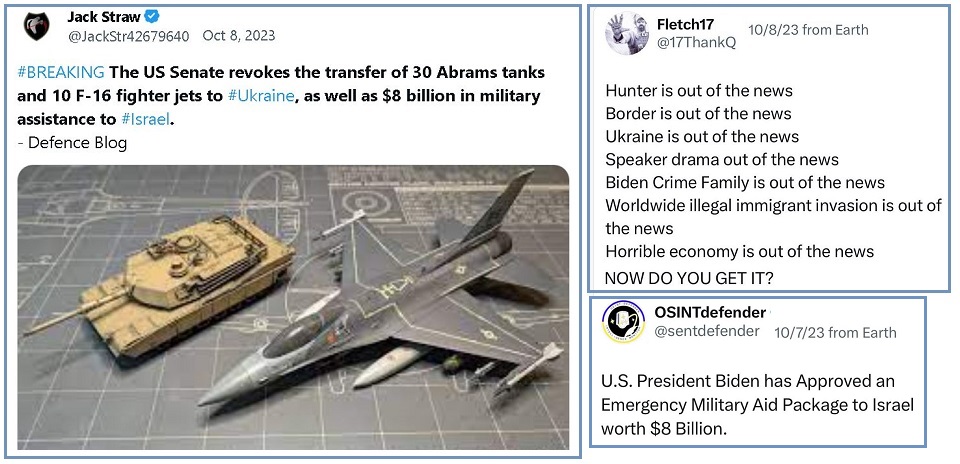
Task: Click the NOW DO YOU GET IT? line
Action: click(x=688, y=275)
